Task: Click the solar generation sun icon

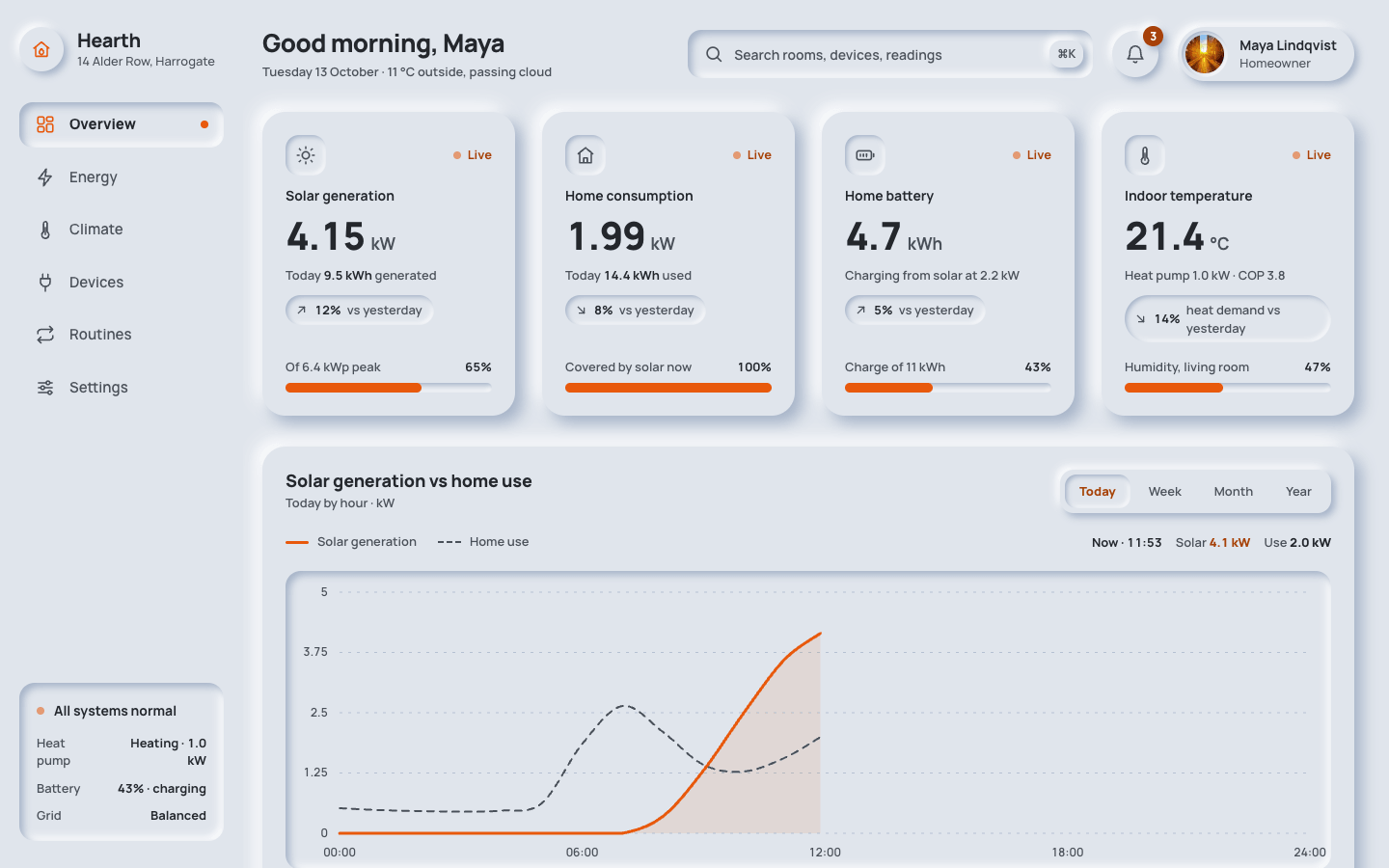Action: (306, 155)
